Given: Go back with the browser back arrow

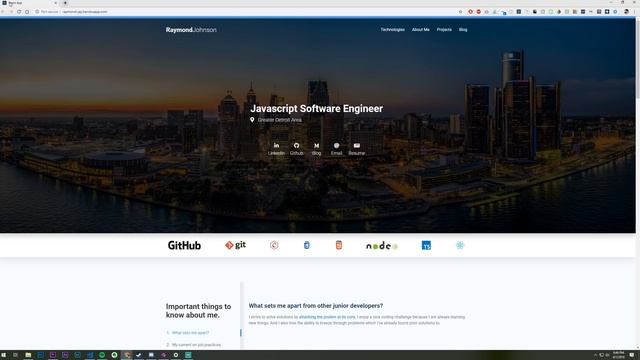Looking at the screenshot, I should pos(3,12).
